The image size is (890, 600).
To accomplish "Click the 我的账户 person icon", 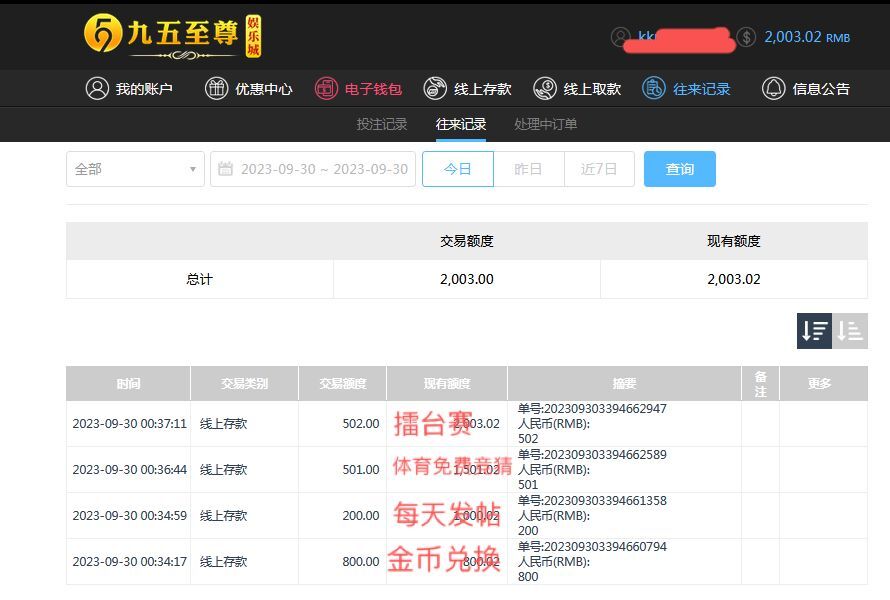I will click(x=97, y=89).
